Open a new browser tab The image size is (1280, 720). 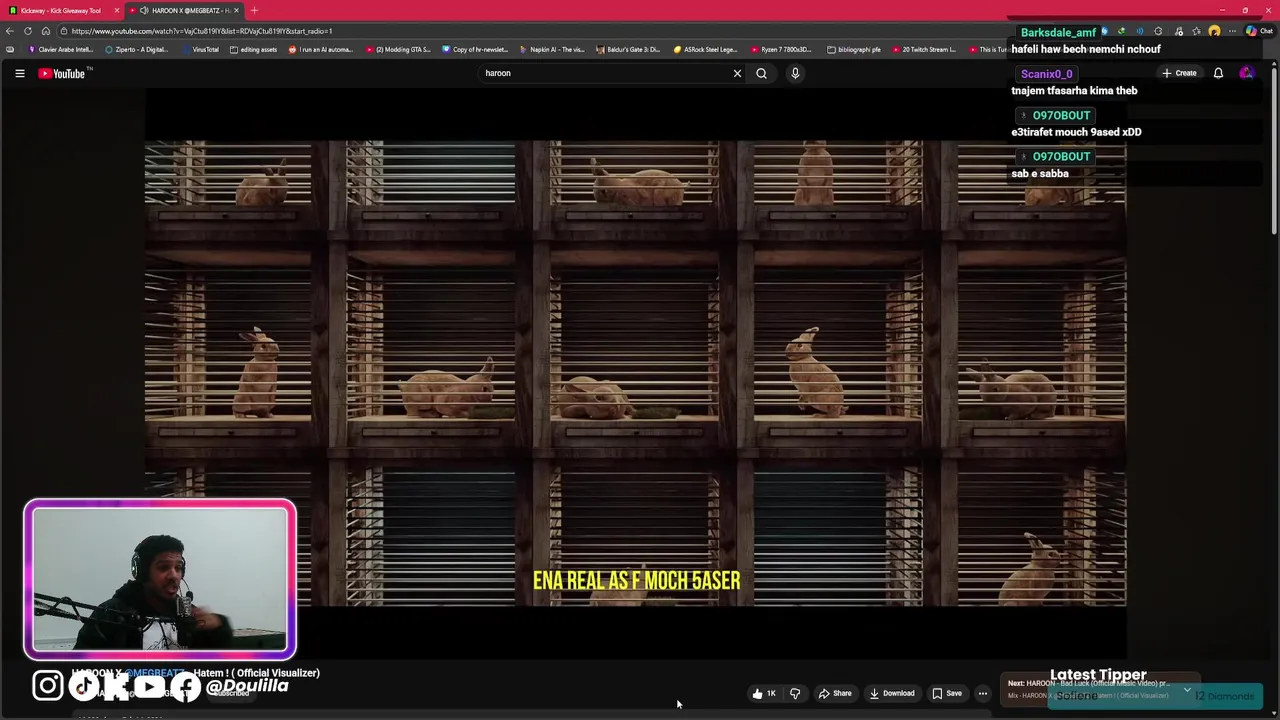[254, 10]
